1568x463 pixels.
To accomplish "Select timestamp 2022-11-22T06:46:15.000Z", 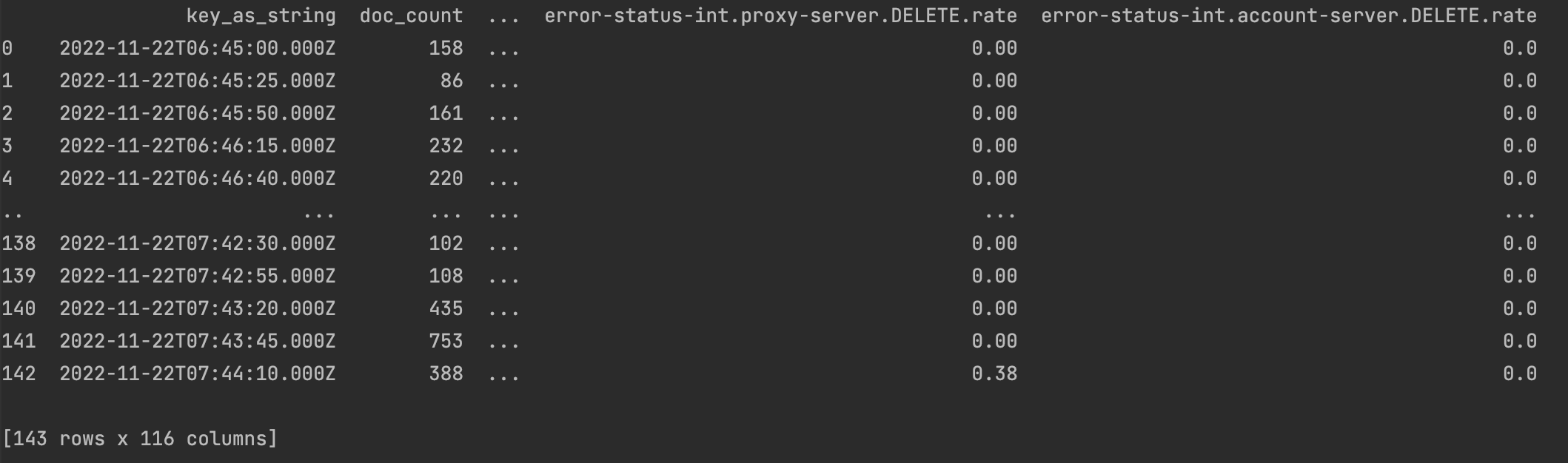I will point(197,146).
